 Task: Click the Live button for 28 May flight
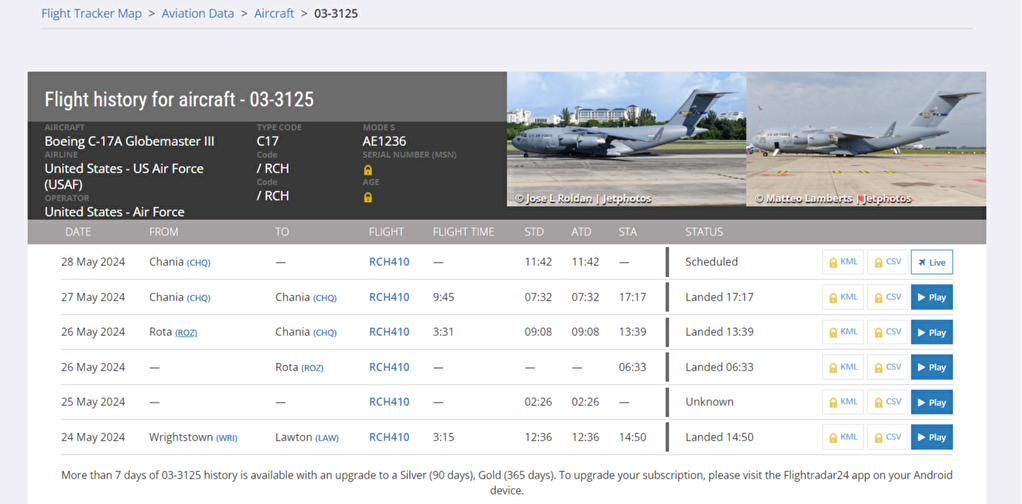point(931,262)
